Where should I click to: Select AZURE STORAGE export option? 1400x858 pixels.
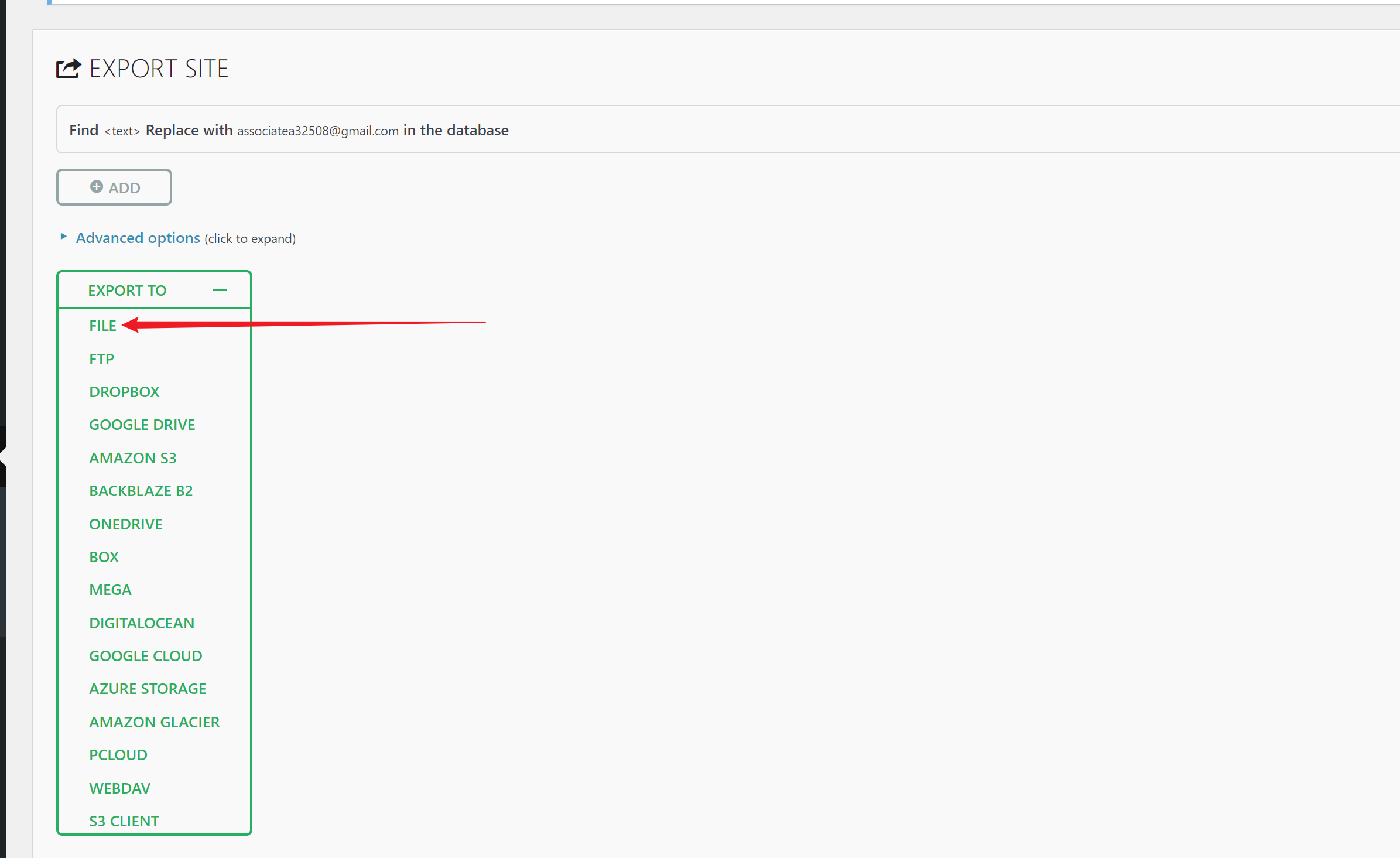click(148, 689)
